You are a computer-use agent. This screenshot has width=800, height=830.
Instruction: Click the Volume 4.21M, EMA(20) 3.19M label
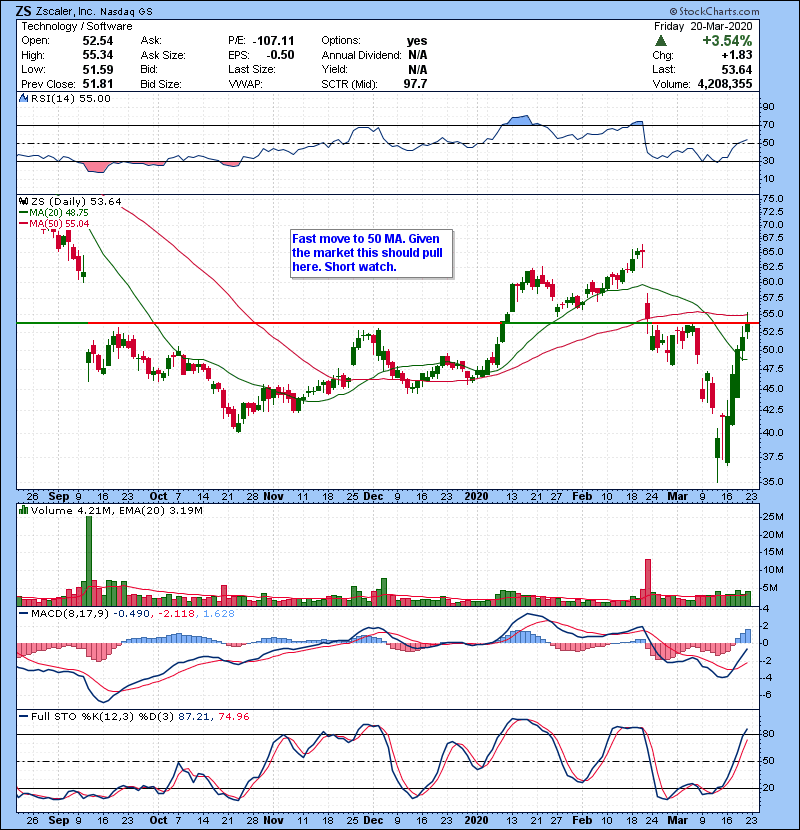(116, 511)
